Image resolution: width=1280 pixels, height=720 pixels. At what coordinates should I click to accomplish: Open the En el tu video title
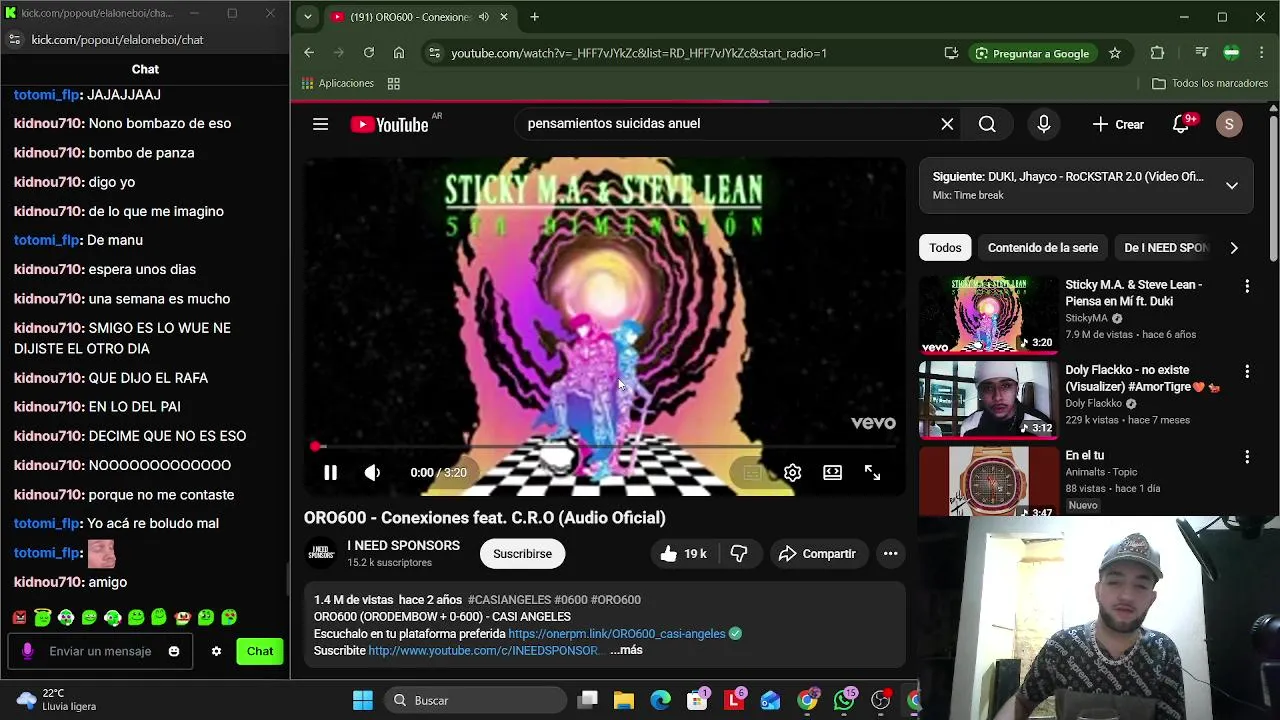(x=1084, y=456)
